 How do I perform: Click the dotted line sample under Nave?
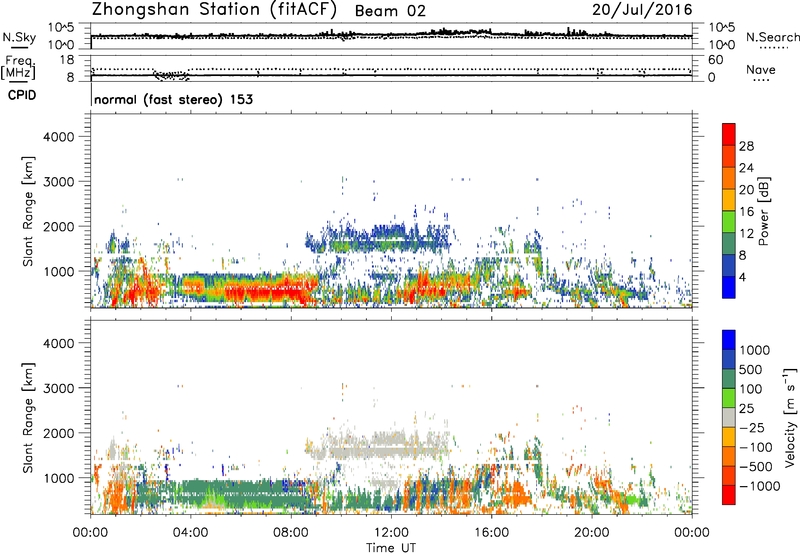[x=761, y=81]
